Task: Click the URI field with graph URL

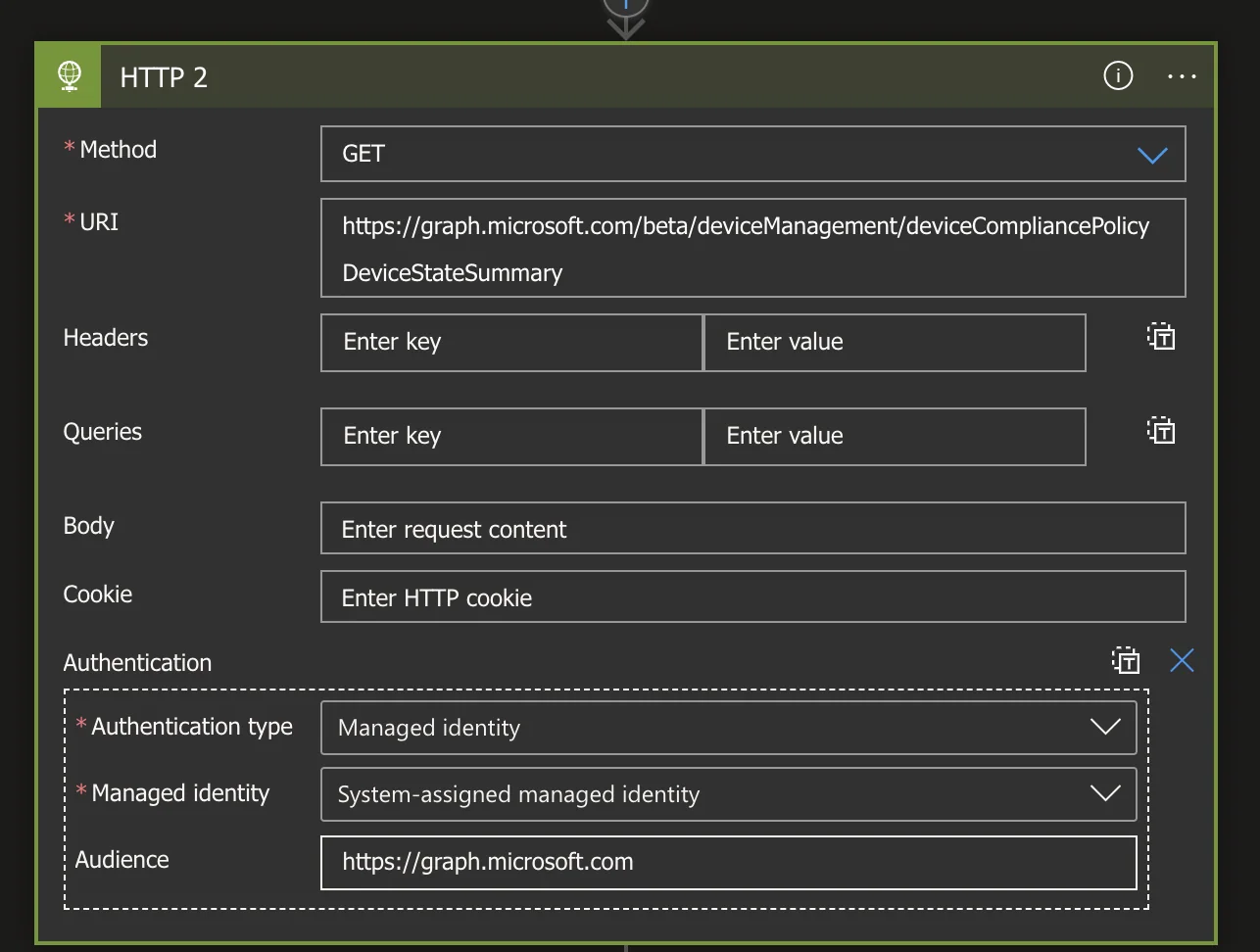Action: [x=752, y=248]
